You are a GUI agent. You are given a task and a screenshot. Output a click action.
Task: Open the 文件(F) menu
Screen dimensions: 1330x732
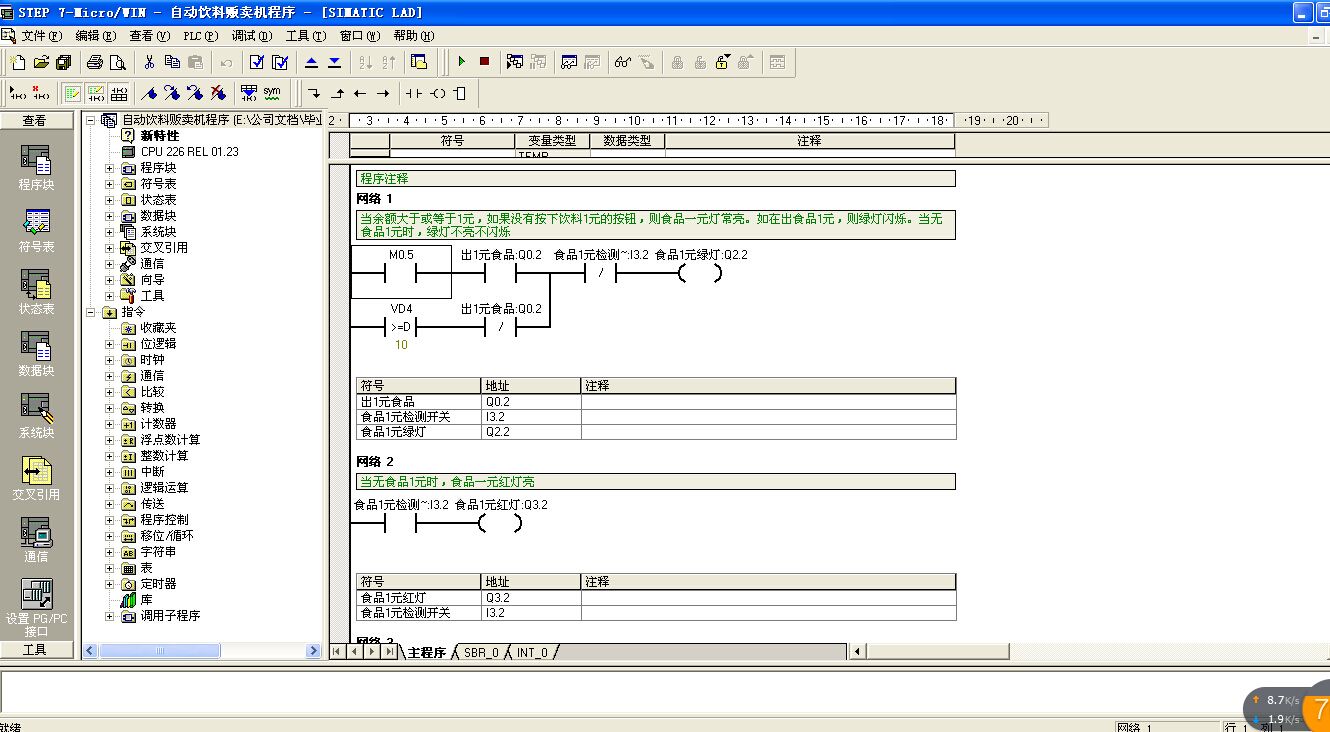coord(41,35)
